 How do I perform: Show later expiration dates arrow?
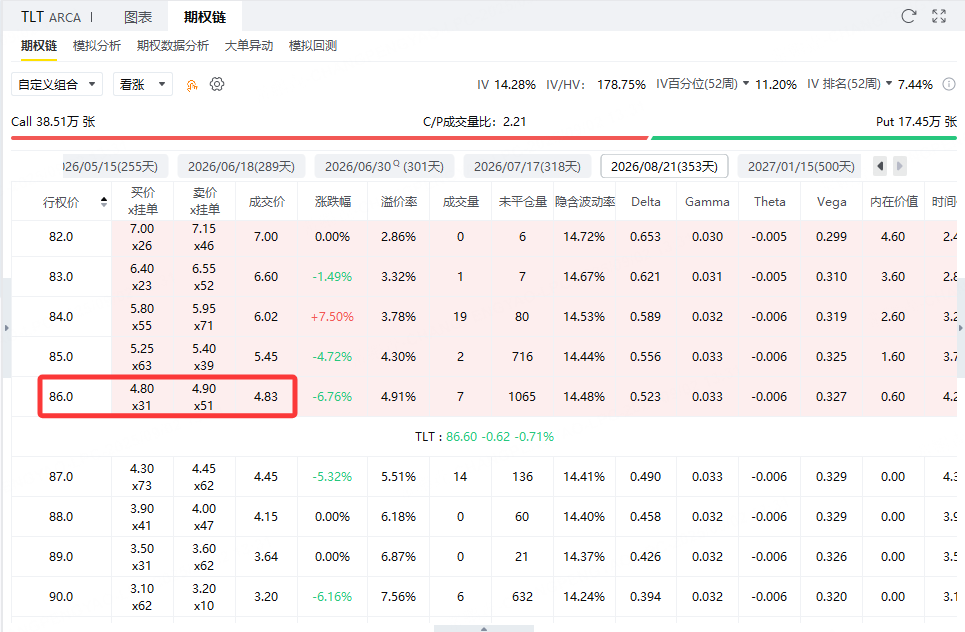pyautogui.click(x=899, y=166)
